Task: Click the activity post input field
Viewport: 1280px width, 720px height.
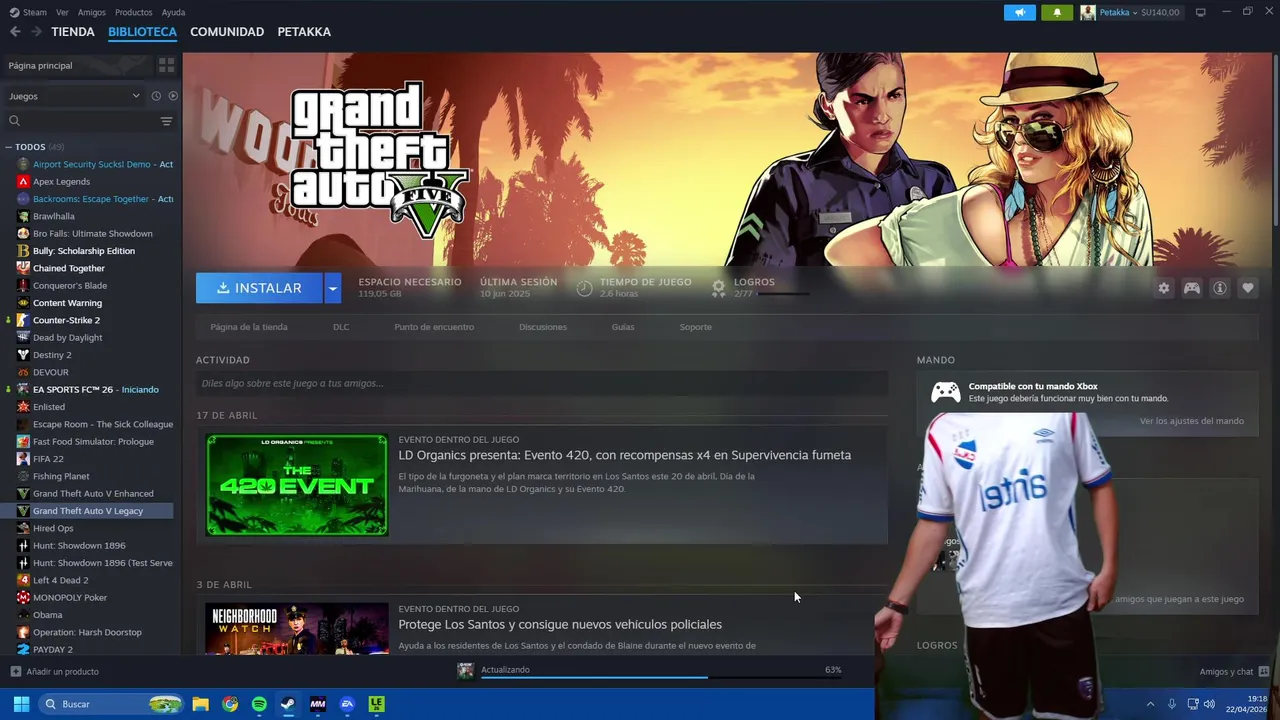Action: tap(542, 383)
